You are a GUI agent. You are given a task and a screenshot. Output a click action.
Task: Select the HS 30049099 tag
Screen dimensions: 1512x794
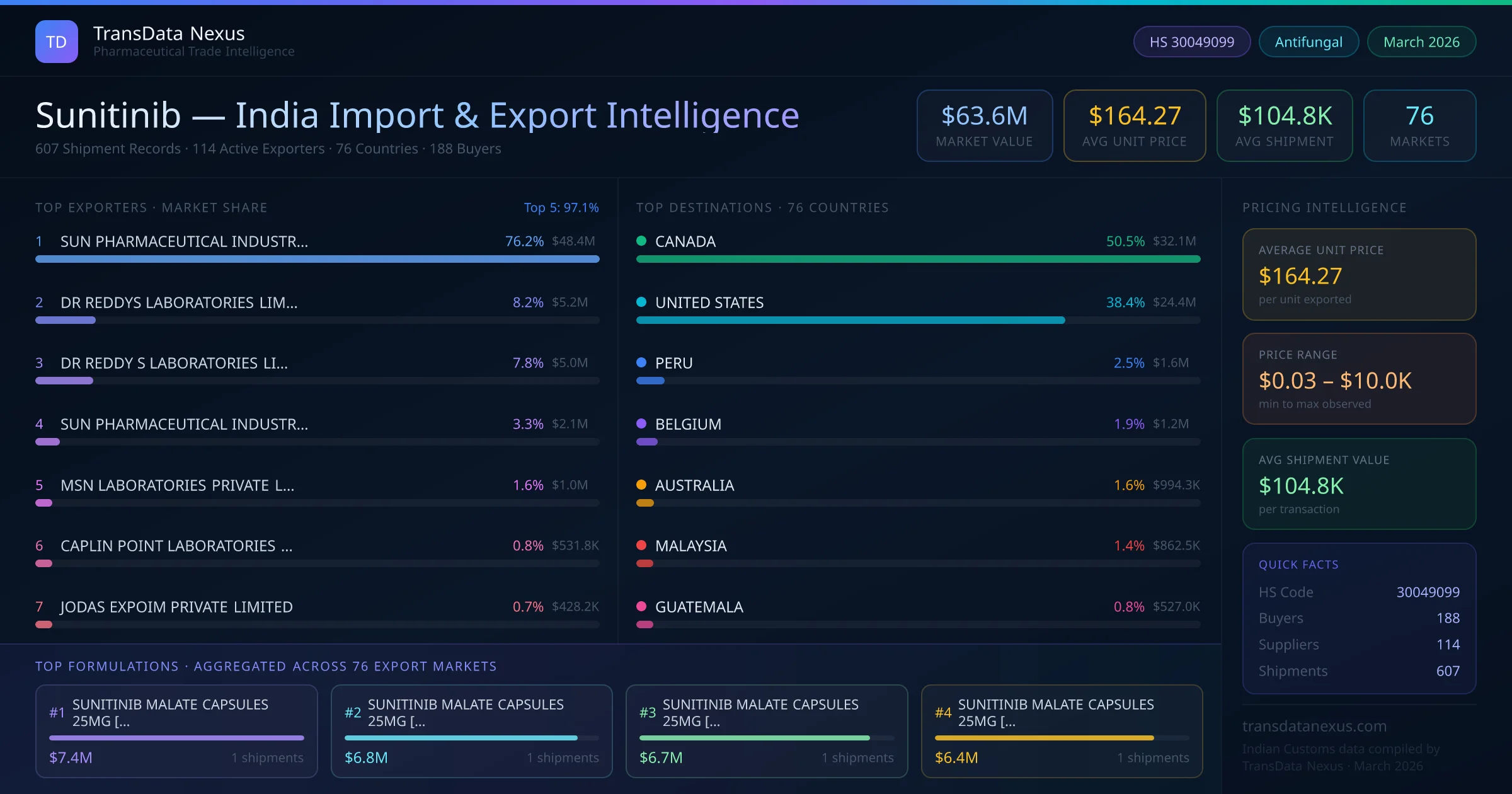click(1191, 42)
